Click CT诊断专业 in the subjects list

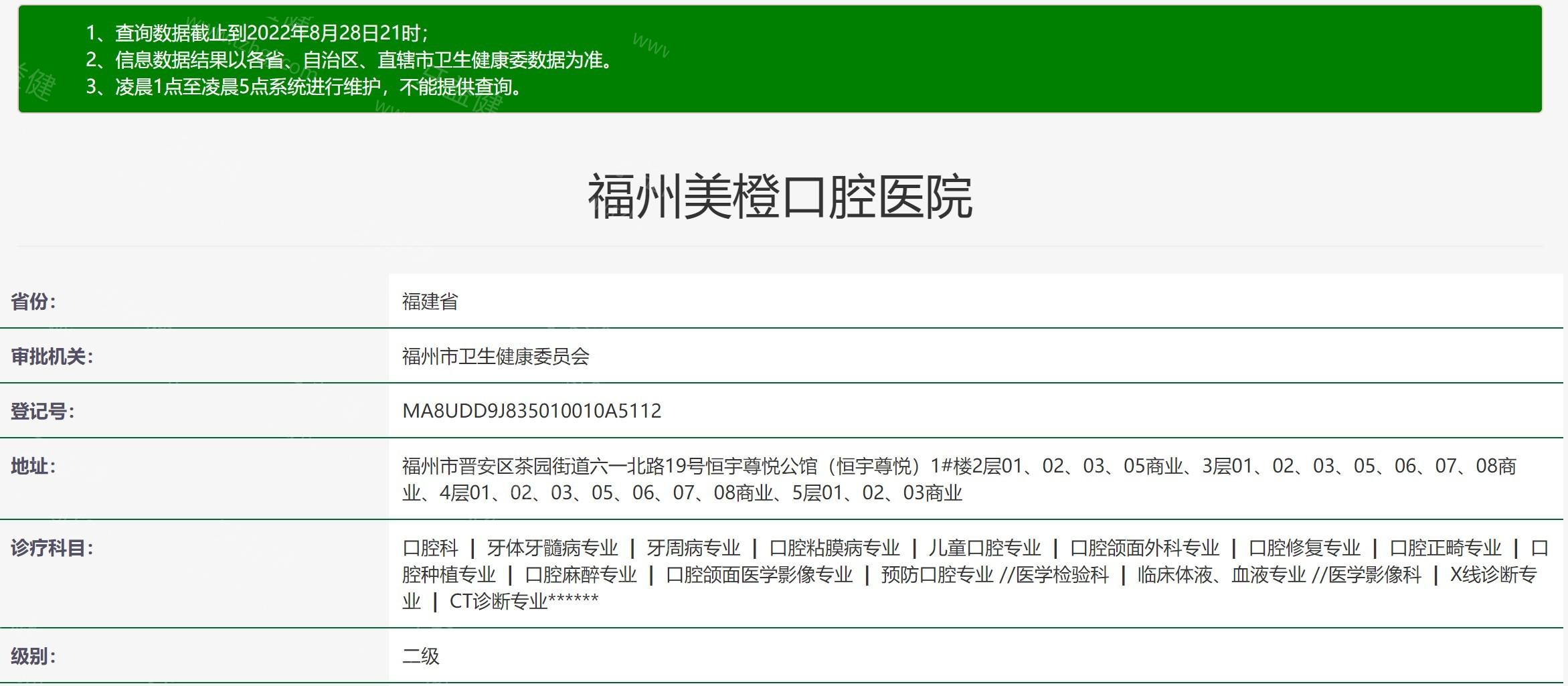[499, 602]
